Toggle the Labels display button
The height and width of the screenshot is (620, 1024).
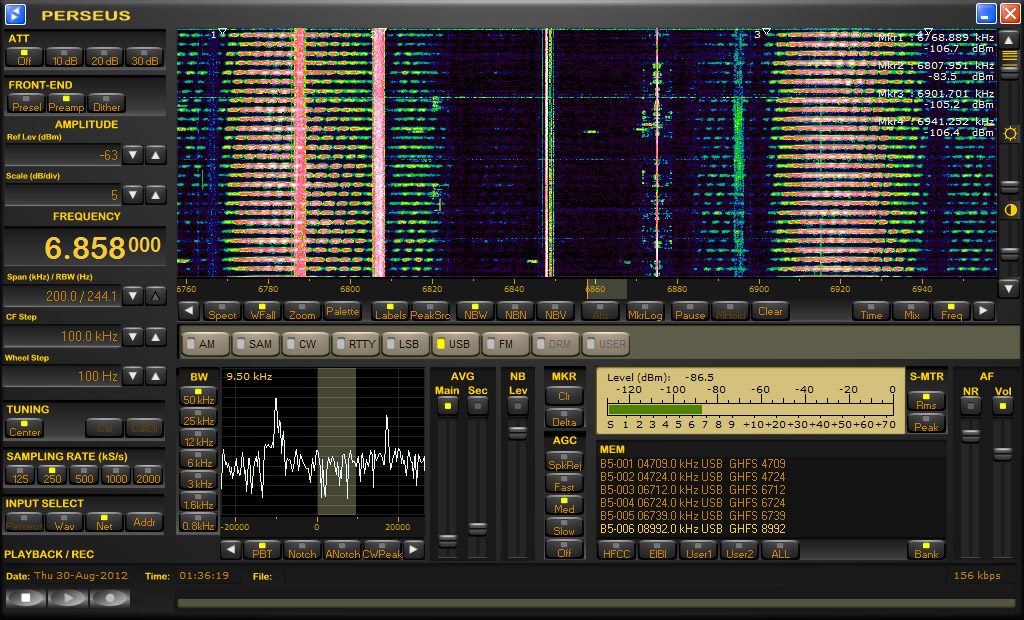[x=391, y=311]
